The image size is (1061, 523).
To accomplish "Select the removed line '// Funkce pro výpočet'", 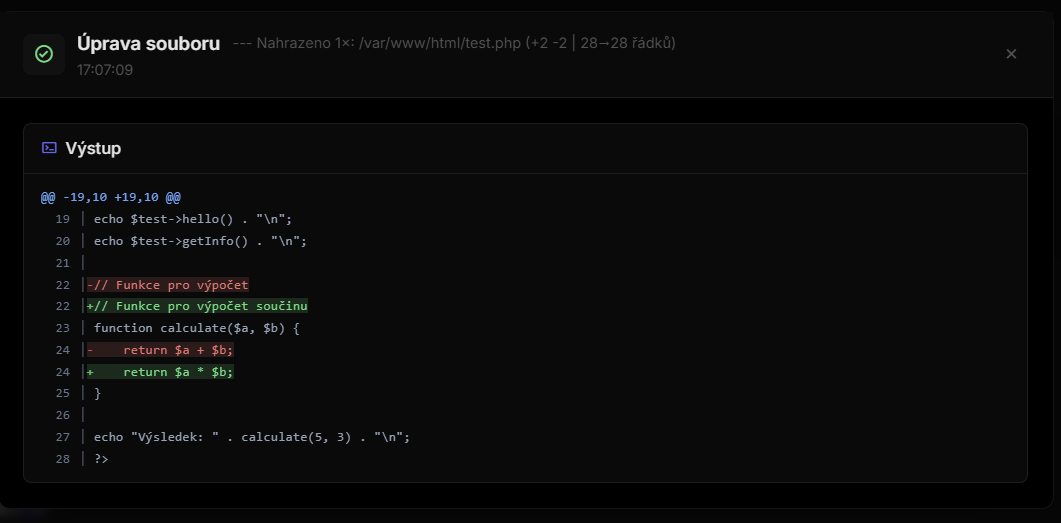I will pos(168,284).
